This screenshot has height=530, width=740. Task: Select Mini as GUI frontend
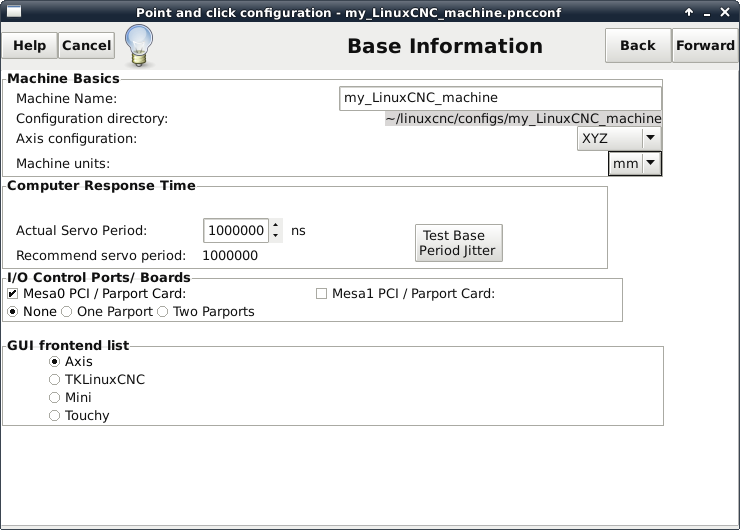(55, 397)
